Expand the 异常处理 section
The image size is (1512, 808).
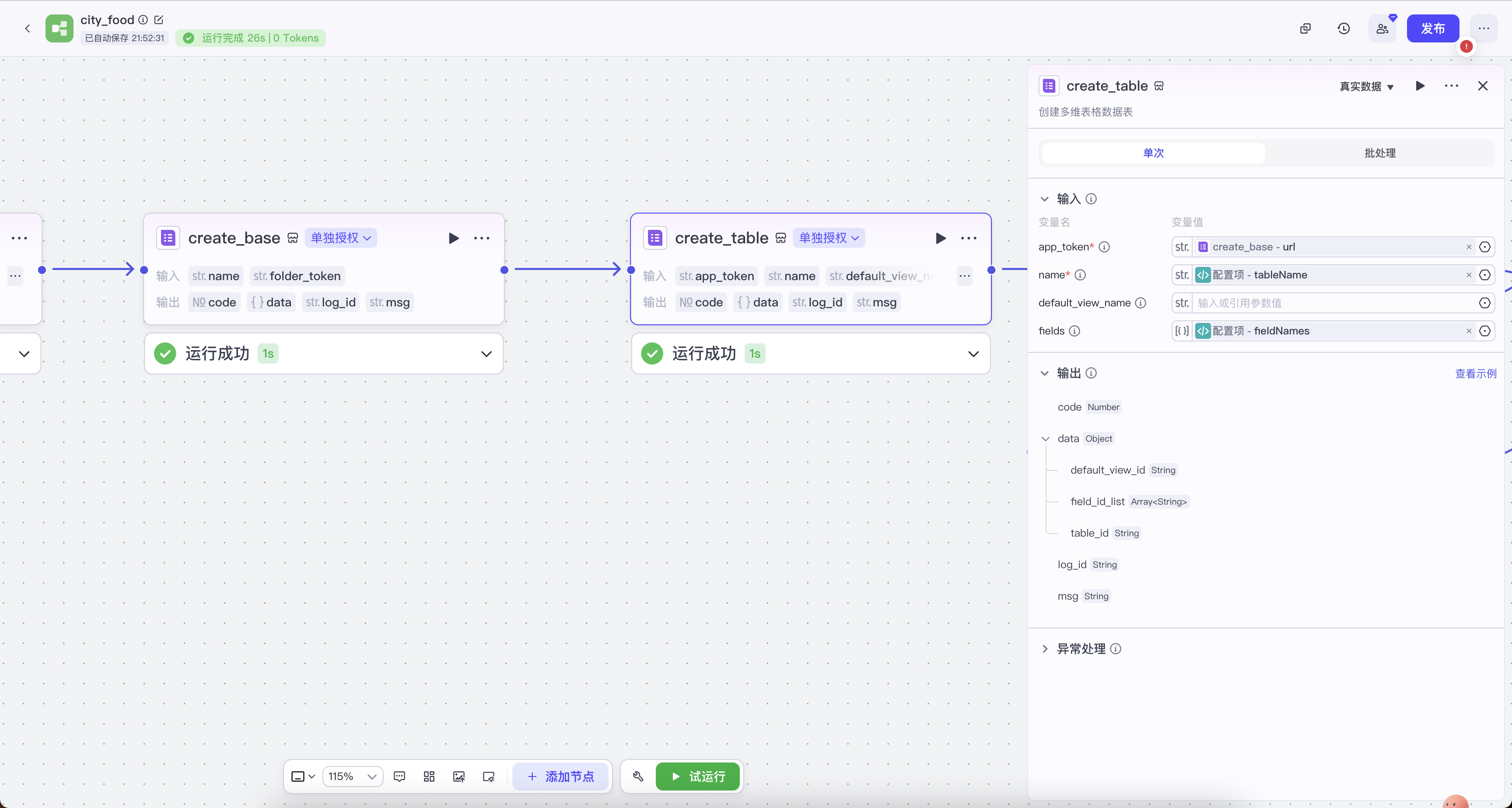pos(1044,648)
